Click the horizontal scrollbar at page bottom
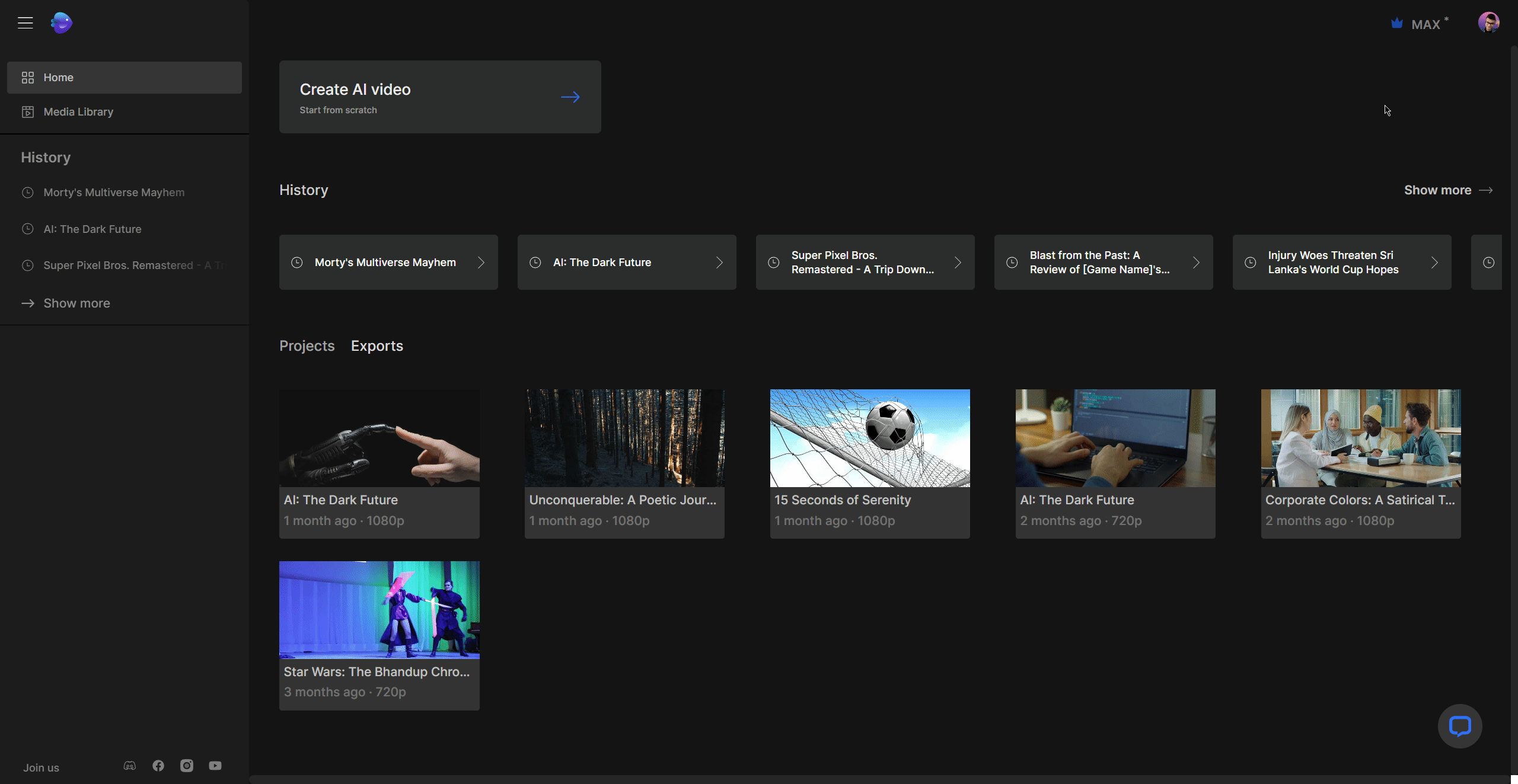This screenshot has width=1518, height=784. coord(879,779)
